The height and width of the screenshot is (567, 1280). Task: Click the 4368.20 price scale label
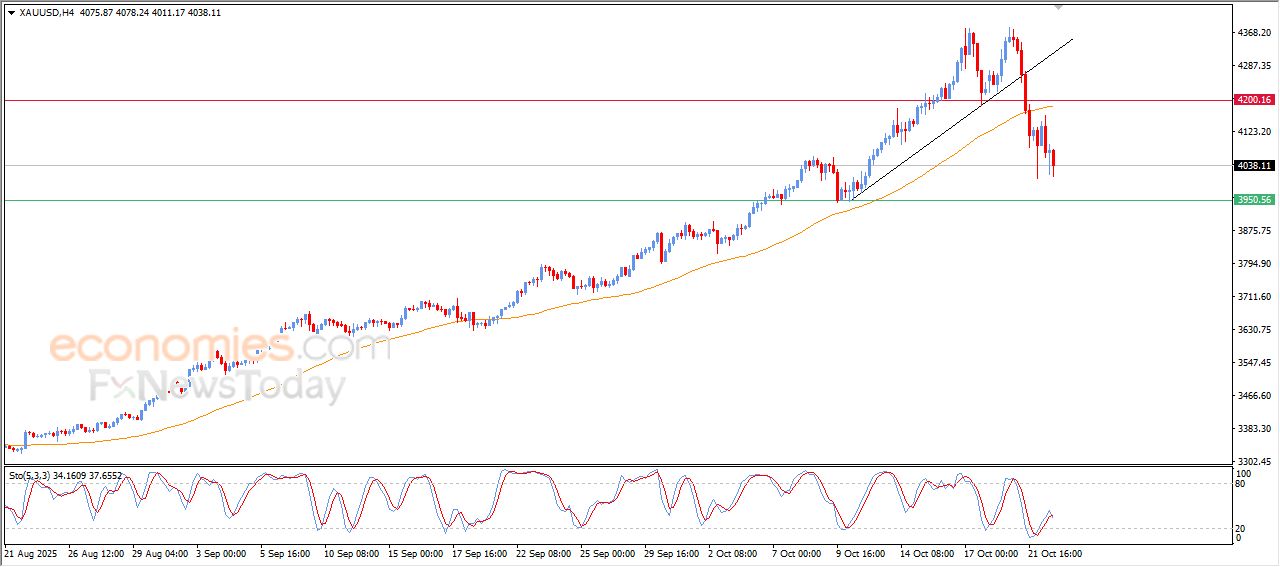coord(1253,33)
